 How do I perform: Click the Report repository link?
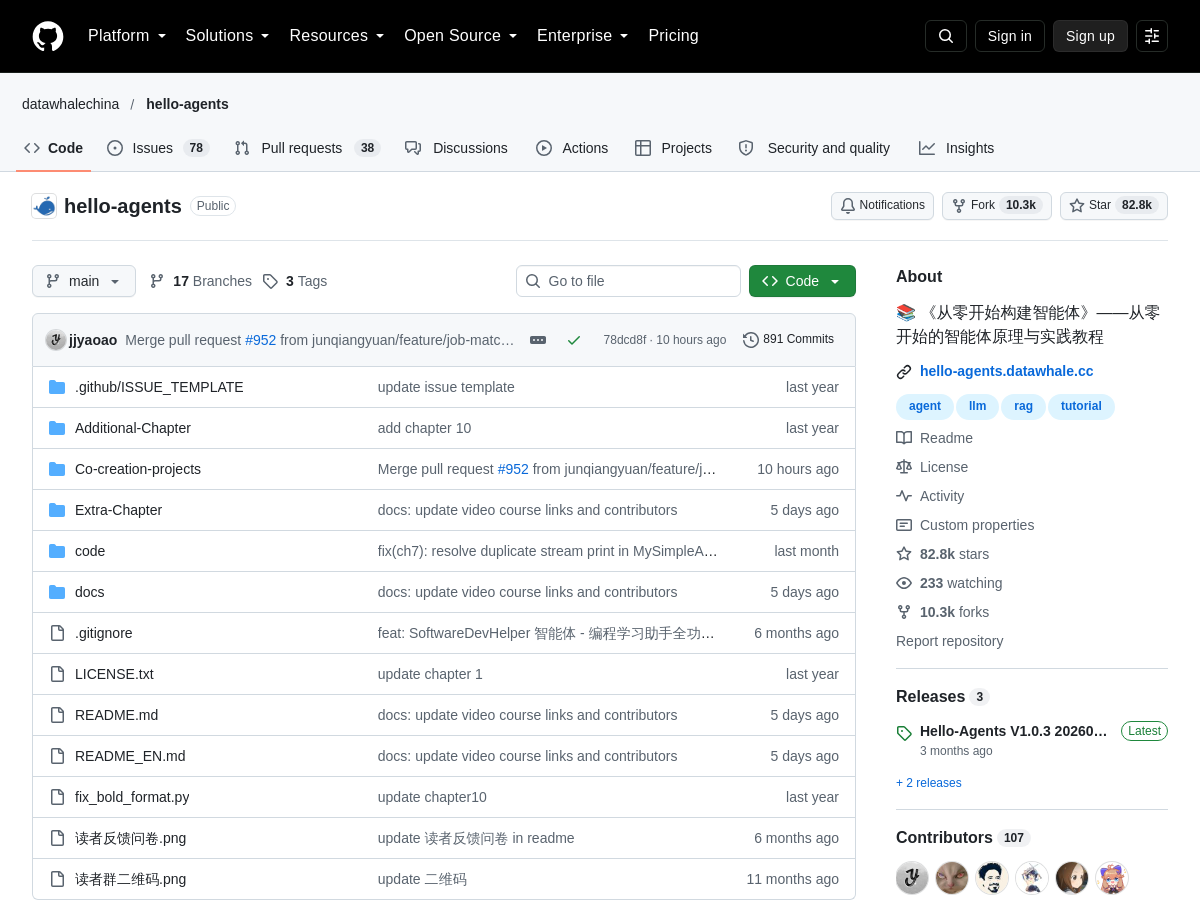(x=949, y=641)
